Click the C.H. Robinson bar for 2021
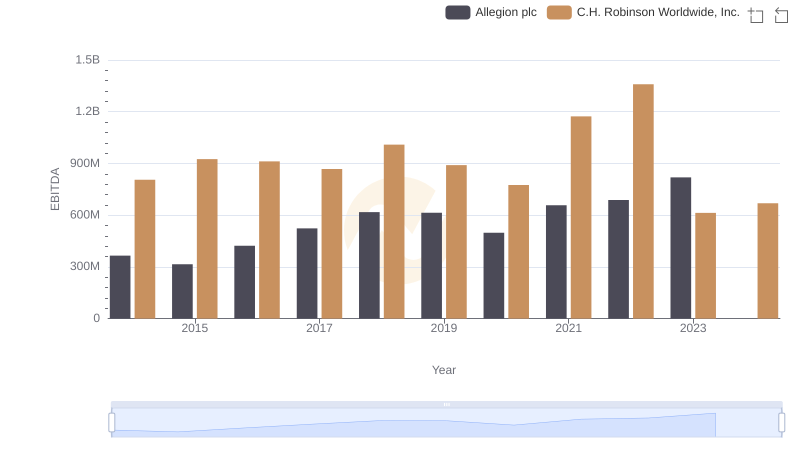The height and width of the screenshot is (461, 800). click(x=581, y=217)
